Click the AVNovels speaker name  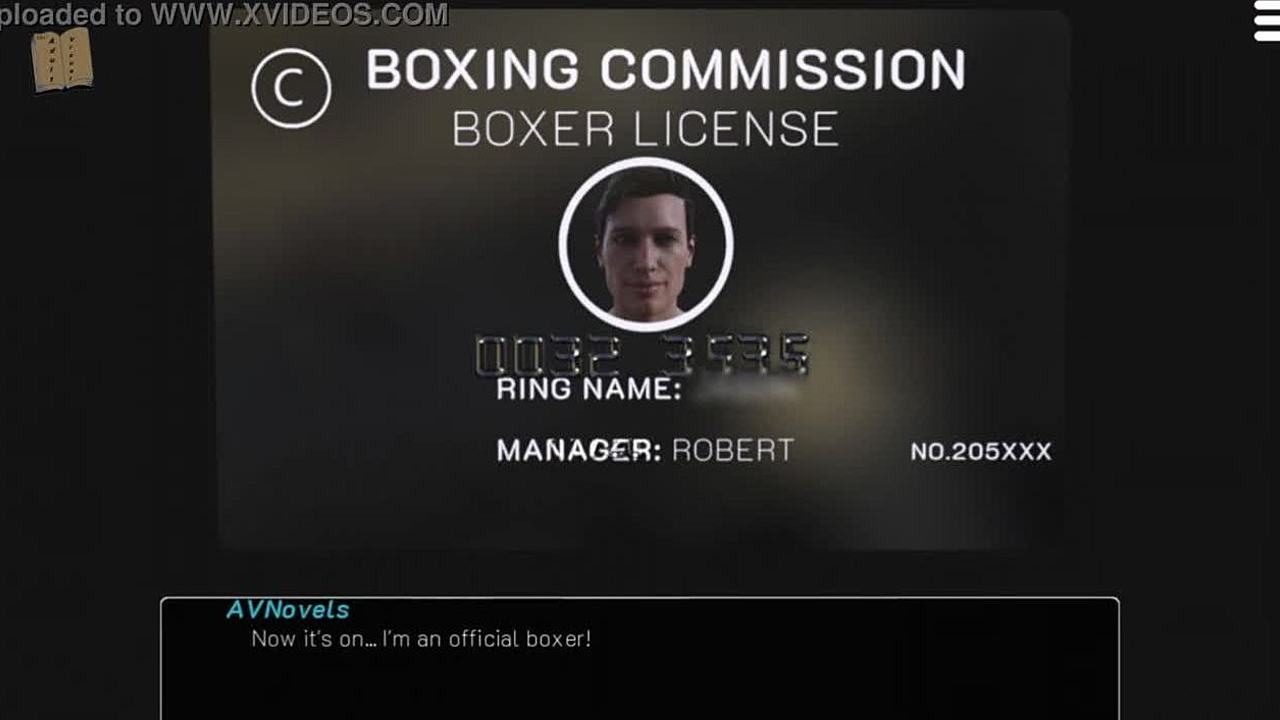[288, 609]
